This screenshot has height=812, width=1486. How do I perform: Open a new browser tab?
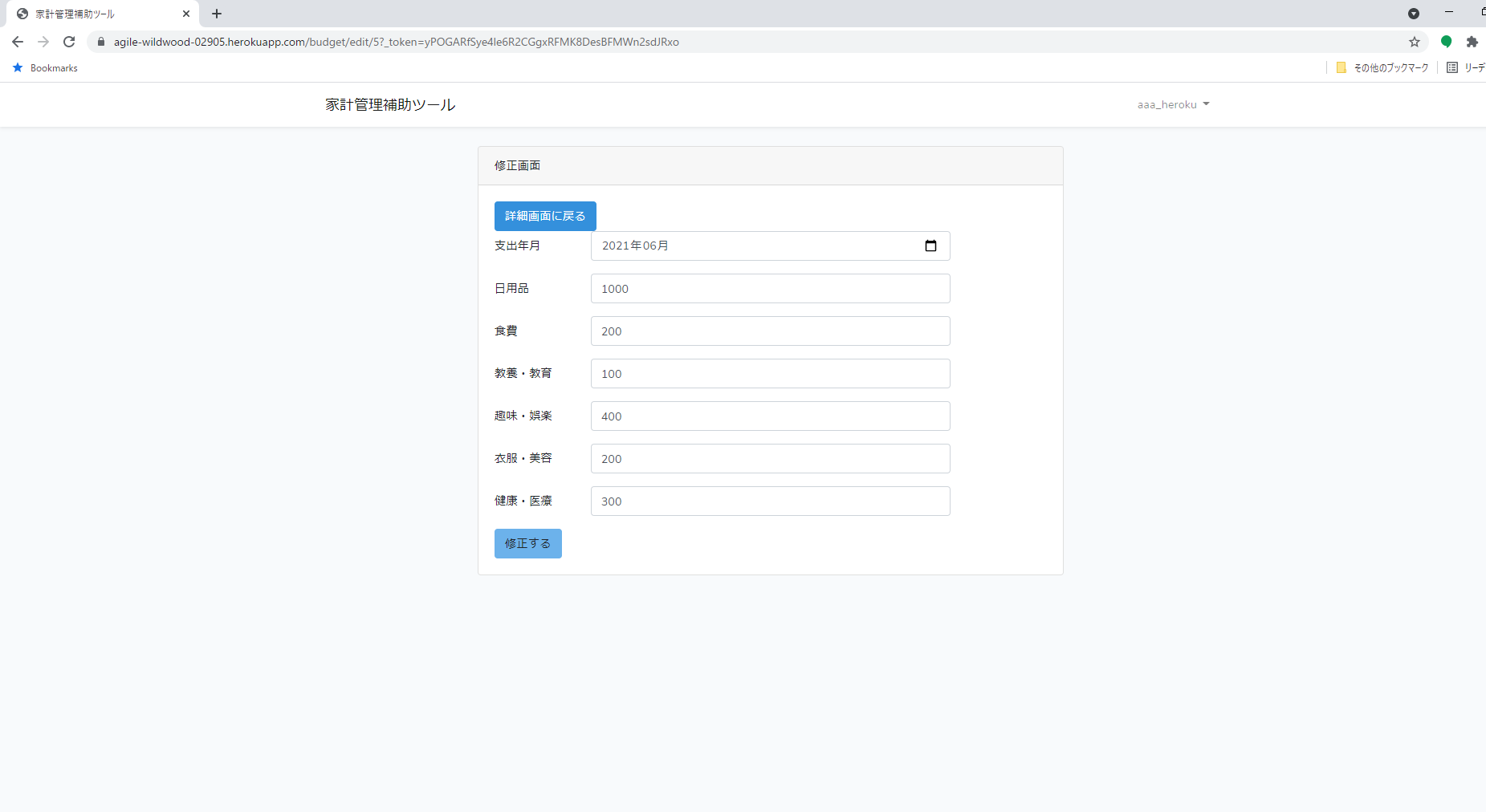[217, 14]
